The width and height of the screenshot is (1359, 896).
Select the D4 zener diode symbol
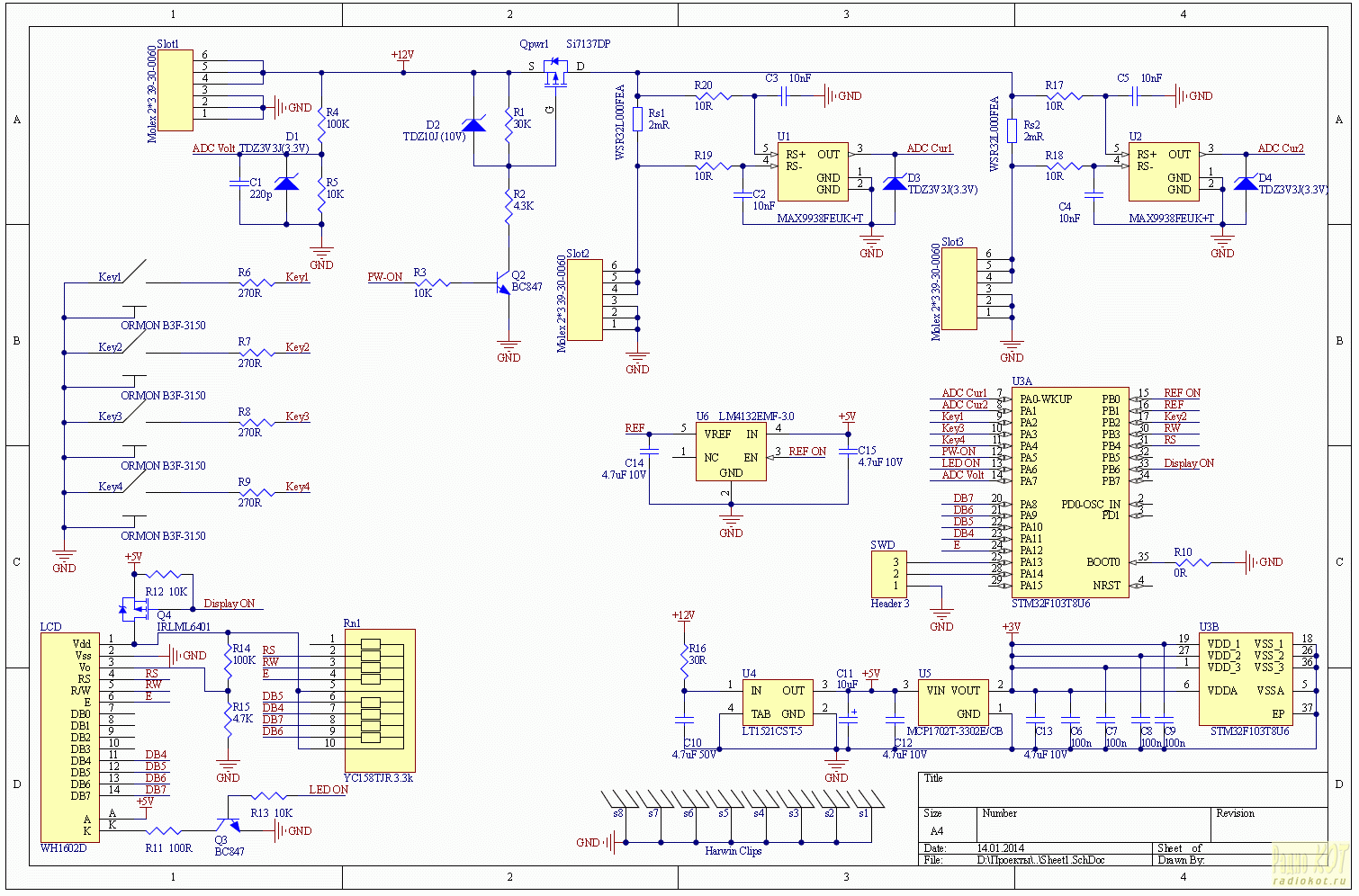coord(1246,184)
